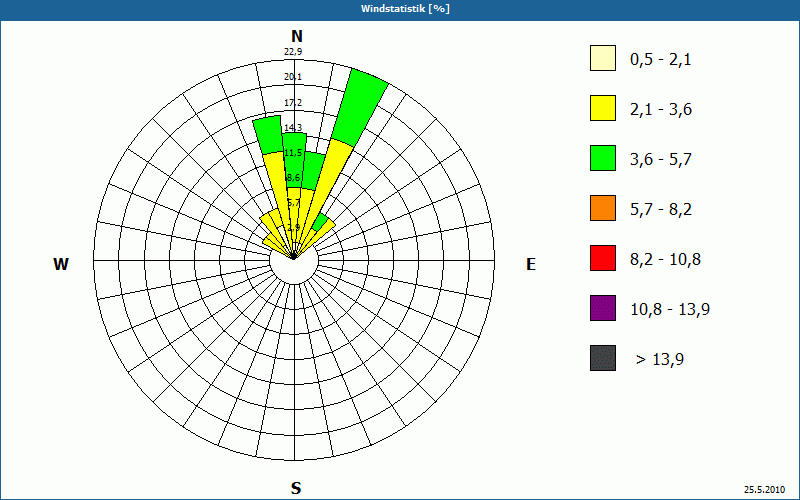Click the legend label 2,1 - 3,6
Image resolution: width=800 pixels, height=500 pixels.
pos(661,110)
